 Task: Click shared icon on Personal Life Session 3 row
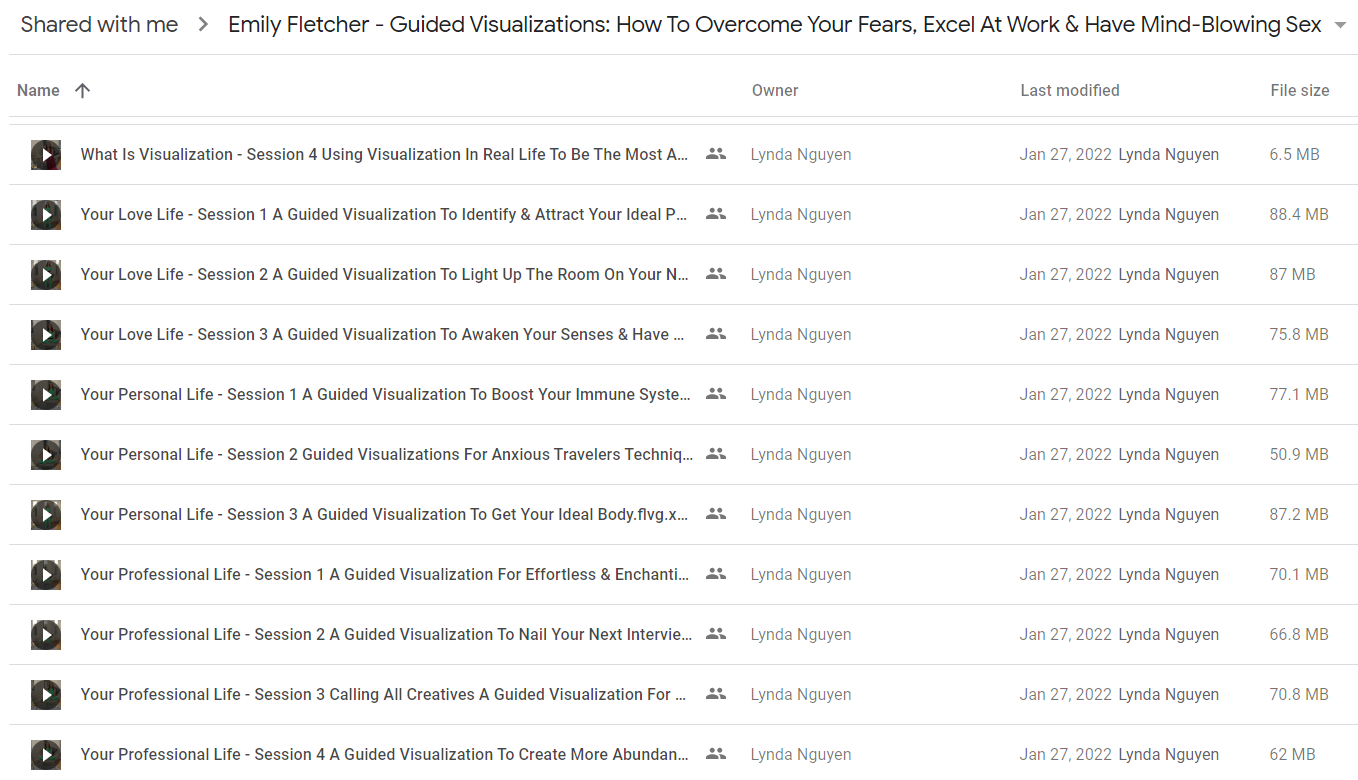tap(716, 514)
